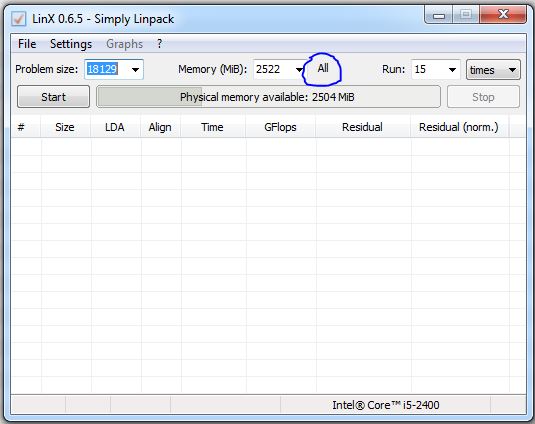Click the Stop button
The image size is (535, 424).
point(483,97)
